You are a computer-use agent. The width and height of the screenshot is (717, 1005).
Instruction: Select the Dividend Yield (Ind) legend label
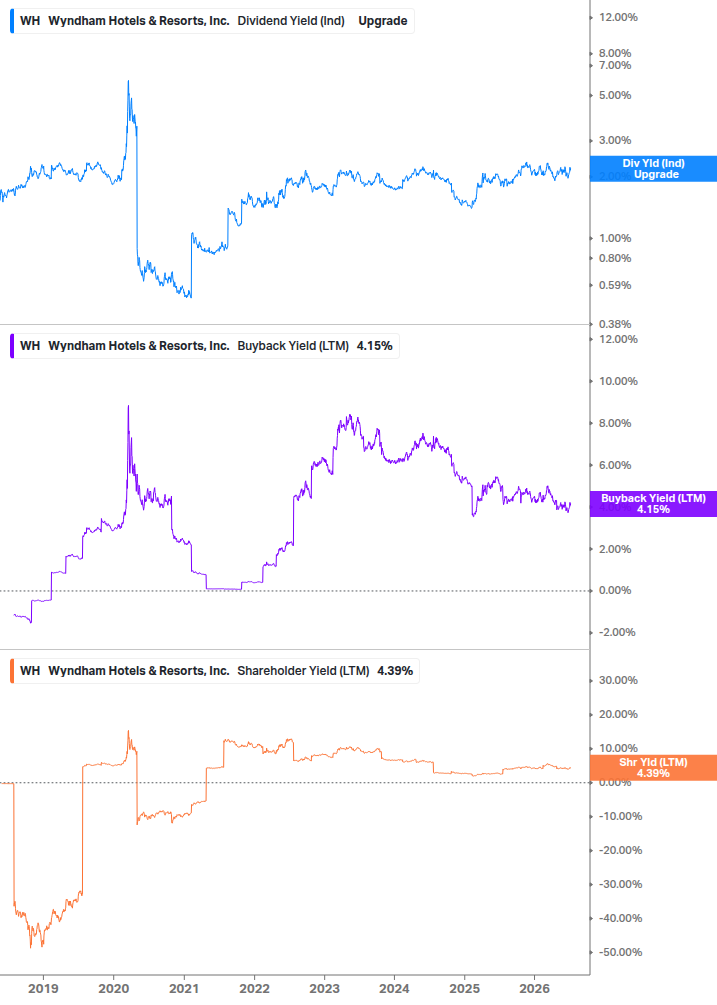(x=291, y=21)
